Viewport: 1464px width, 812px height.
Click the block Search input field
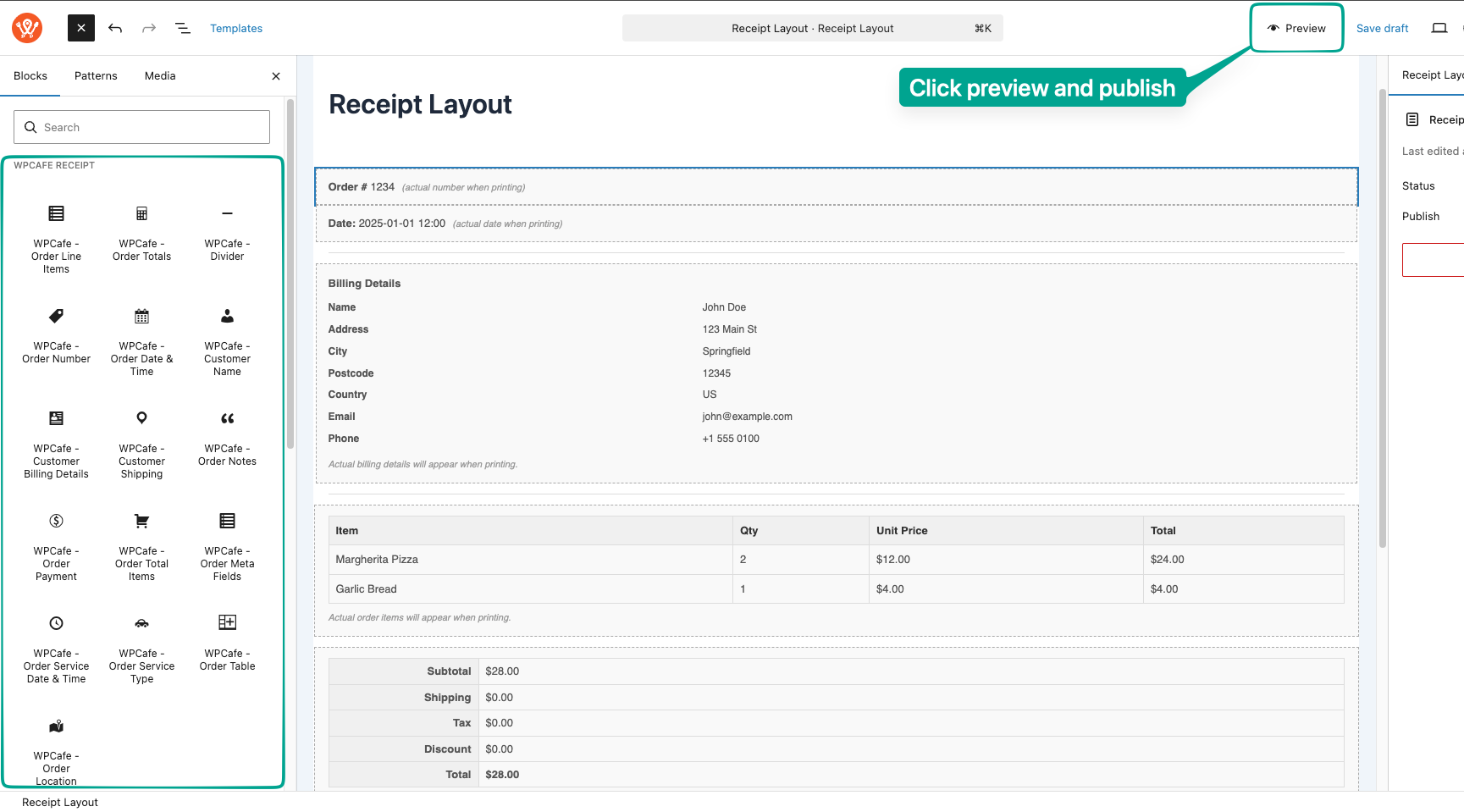point(141,127)
